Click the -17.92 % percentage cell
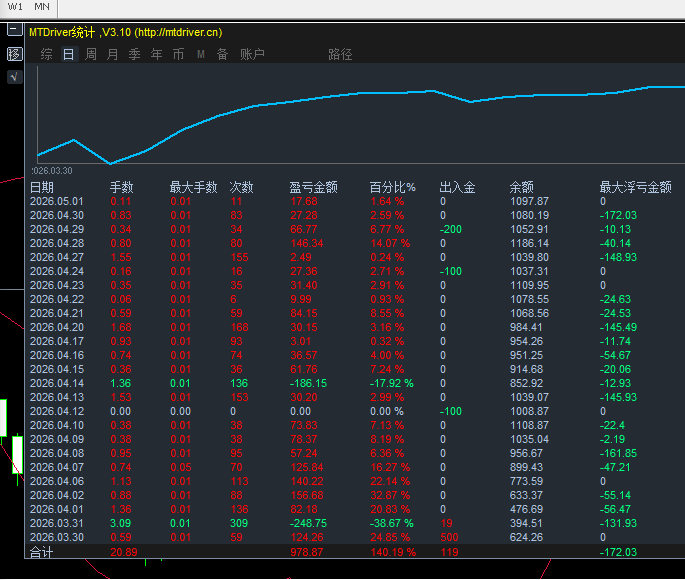 391,383
